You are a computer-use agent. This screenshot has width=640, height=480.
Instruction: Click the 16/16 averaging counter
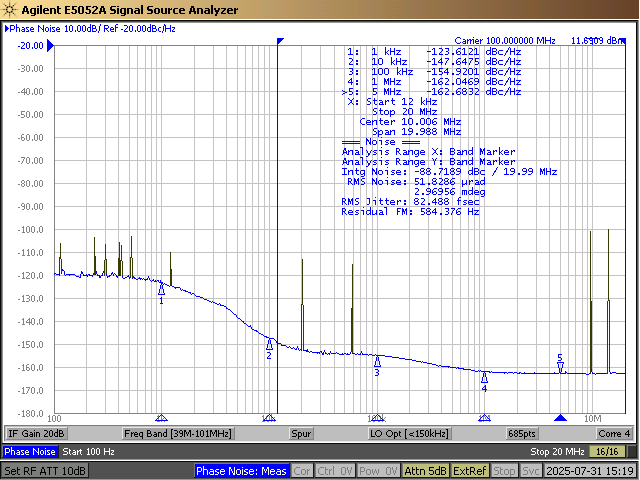tap(607, 451)
